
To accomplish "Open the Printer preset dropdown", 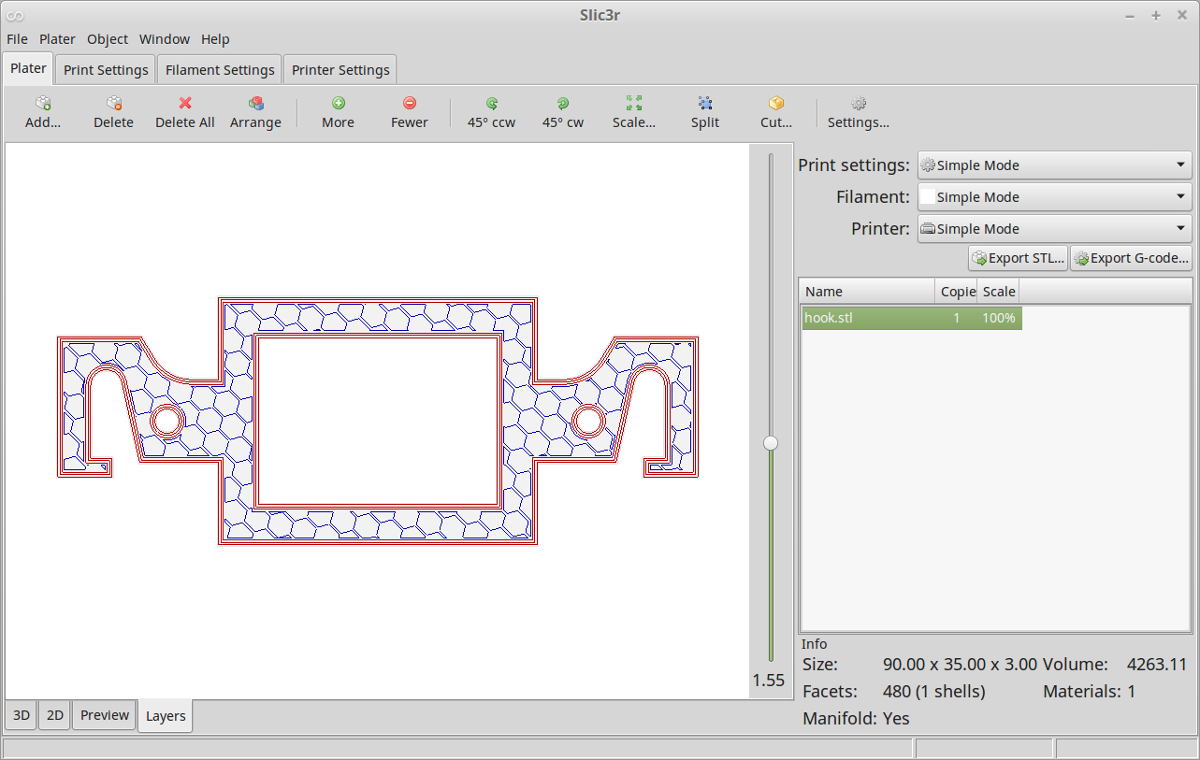I will [1054, 229].
